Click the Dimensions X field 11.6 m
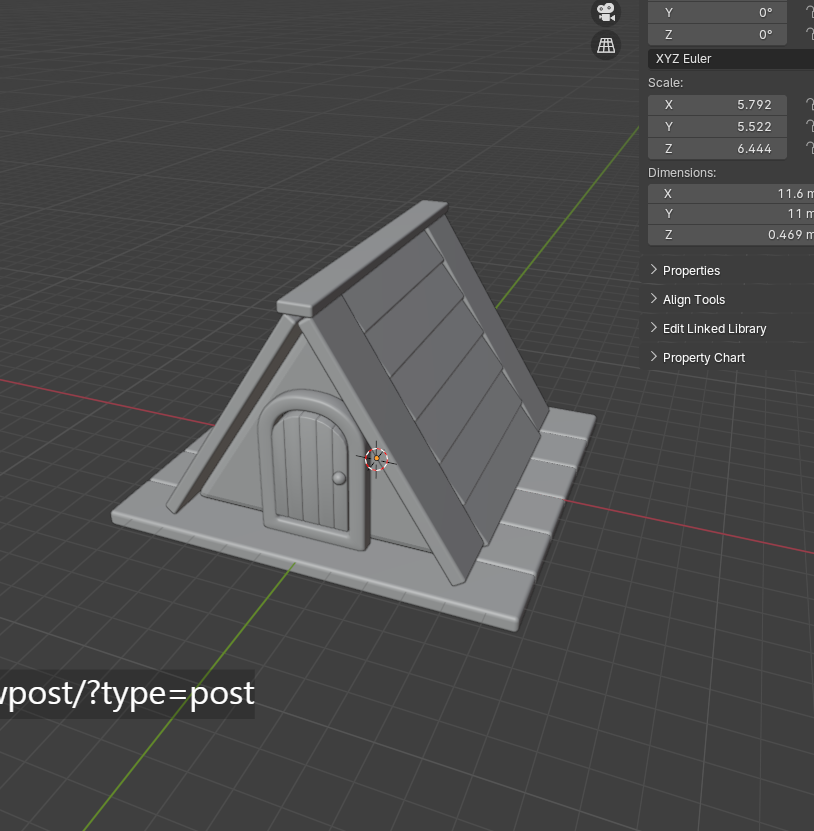The image size is (814, 831). (731, 194)
